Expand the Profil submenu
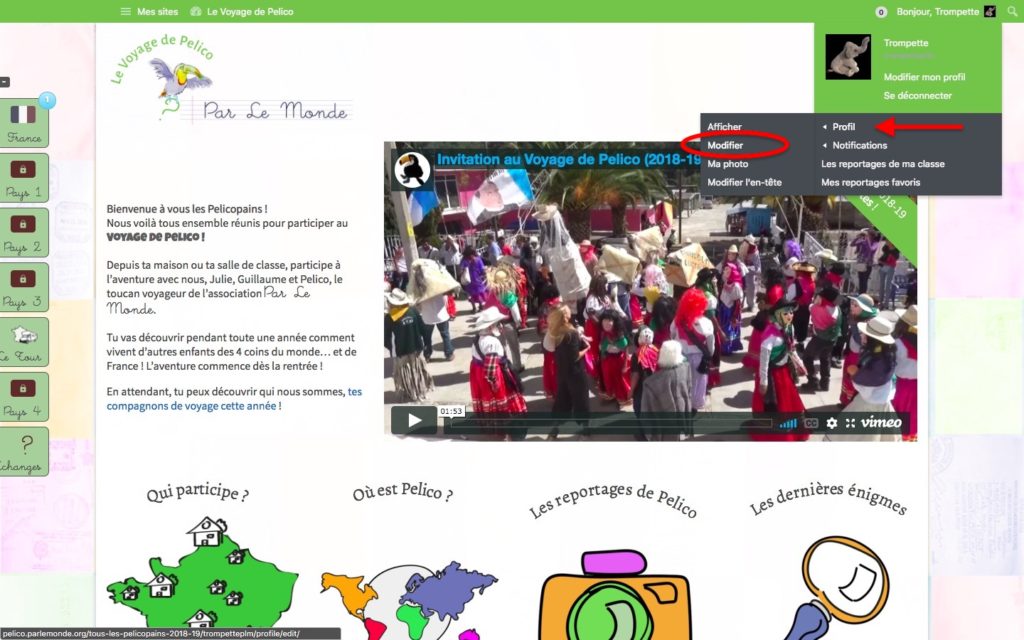This screenshot has width=1024, height=640. coord(842,127)
